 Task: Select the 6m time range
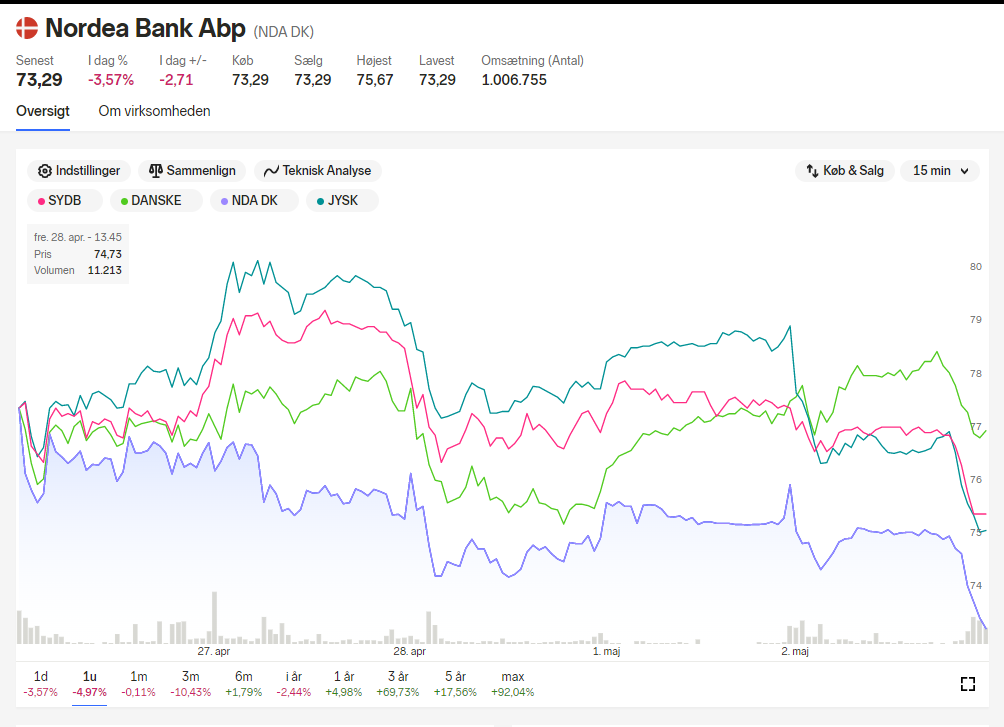coord(244,683)
